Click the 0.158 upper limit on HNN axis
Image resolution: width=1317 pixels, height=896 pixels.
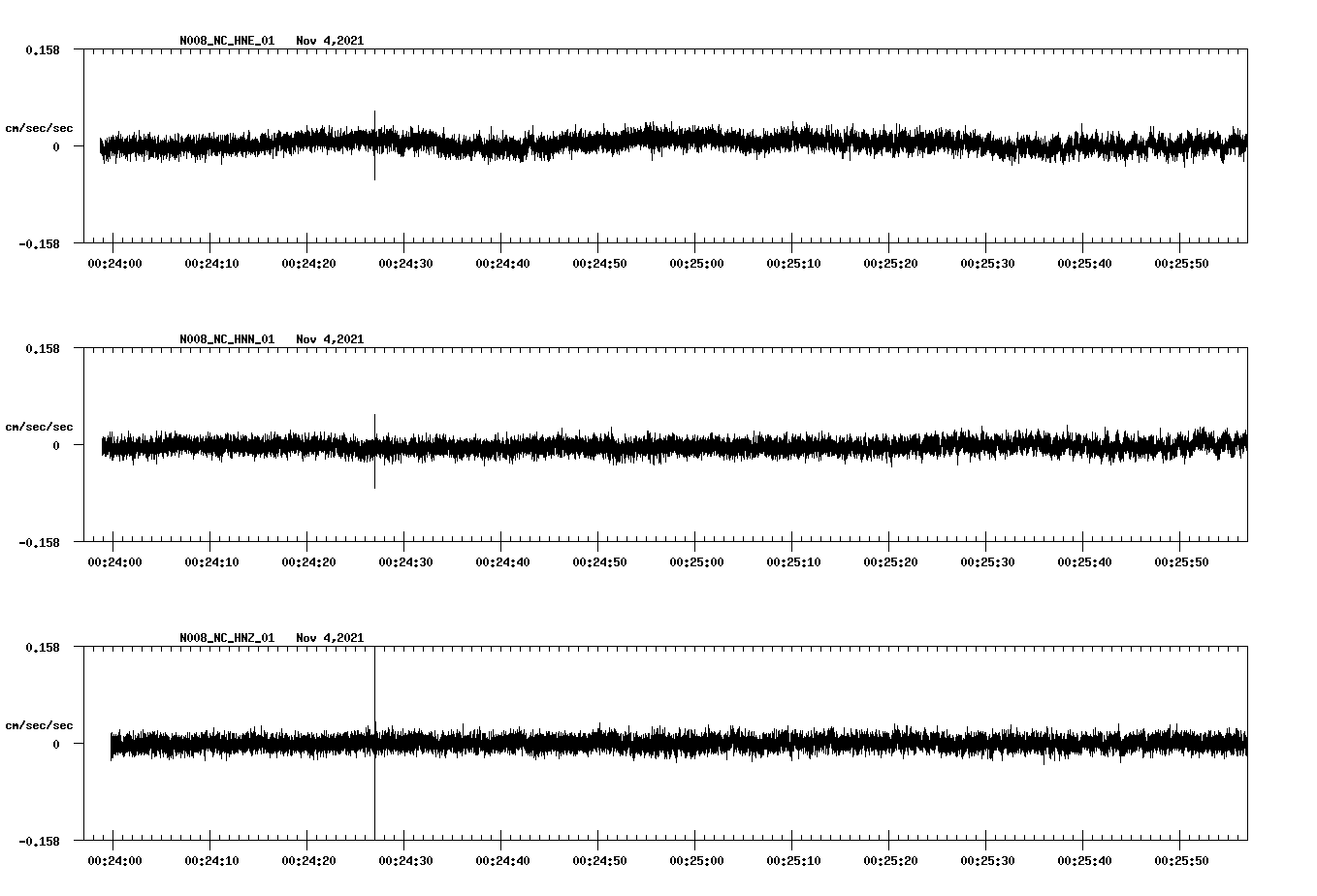(42, 348)
